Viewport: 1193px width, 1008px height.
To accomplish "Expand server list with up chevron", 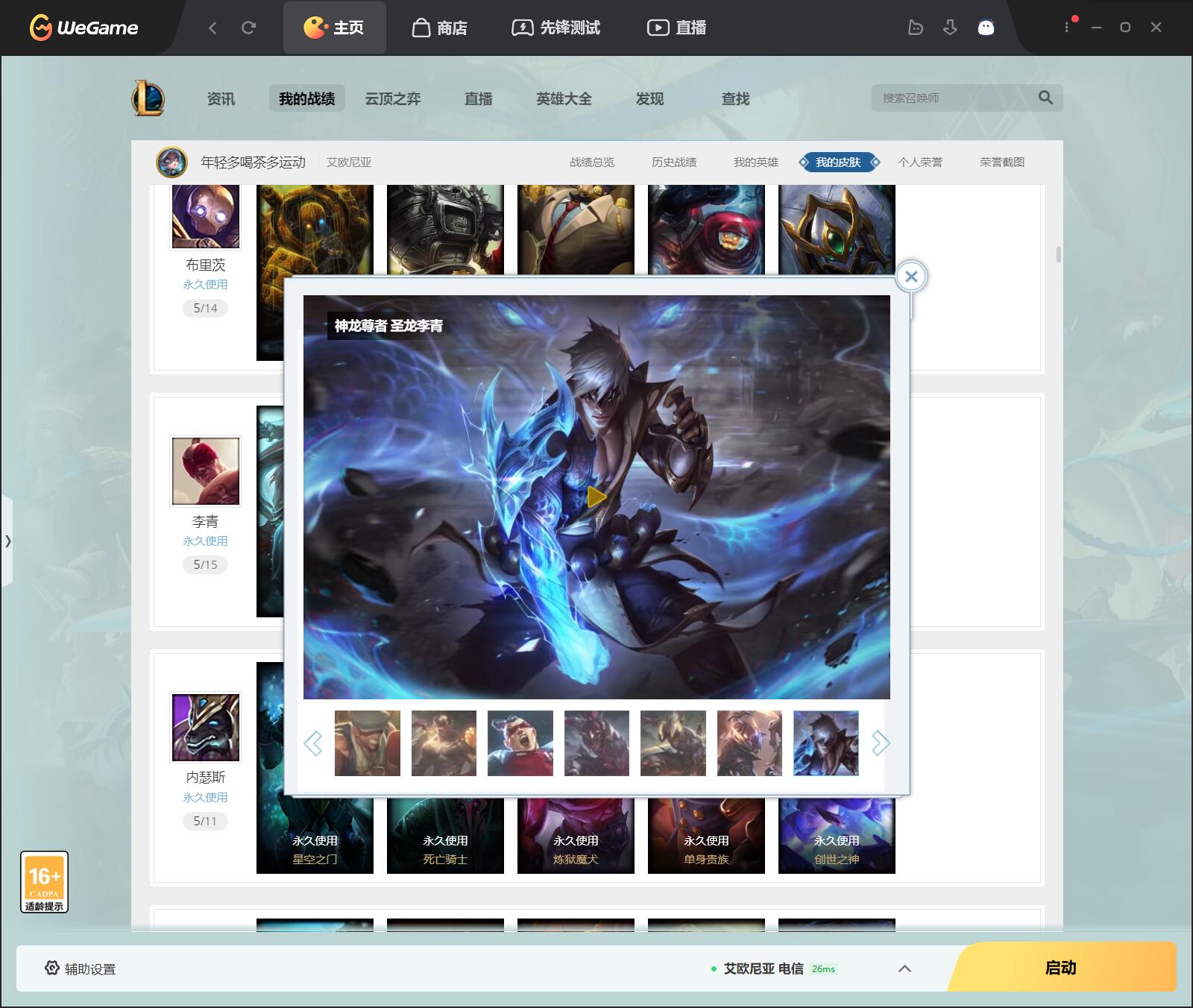I will [x=904, y=968].
